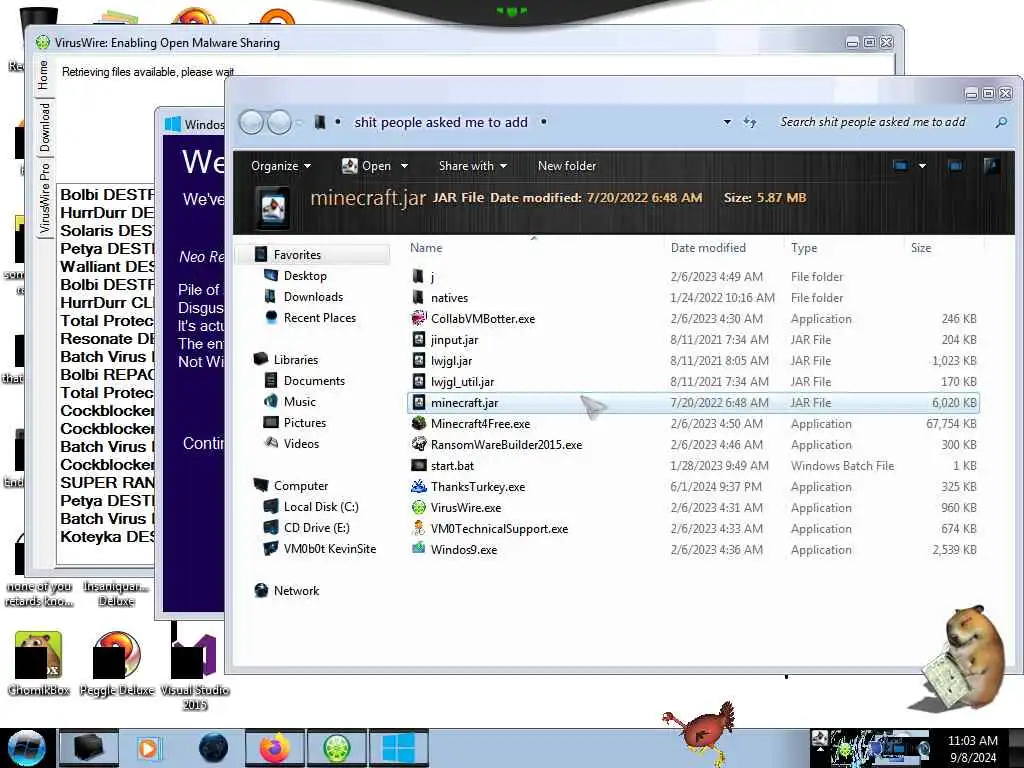Screen dimensions: 1024x768
Task: Open Recent Places in Favorites
Action: [x=320, y=317]
